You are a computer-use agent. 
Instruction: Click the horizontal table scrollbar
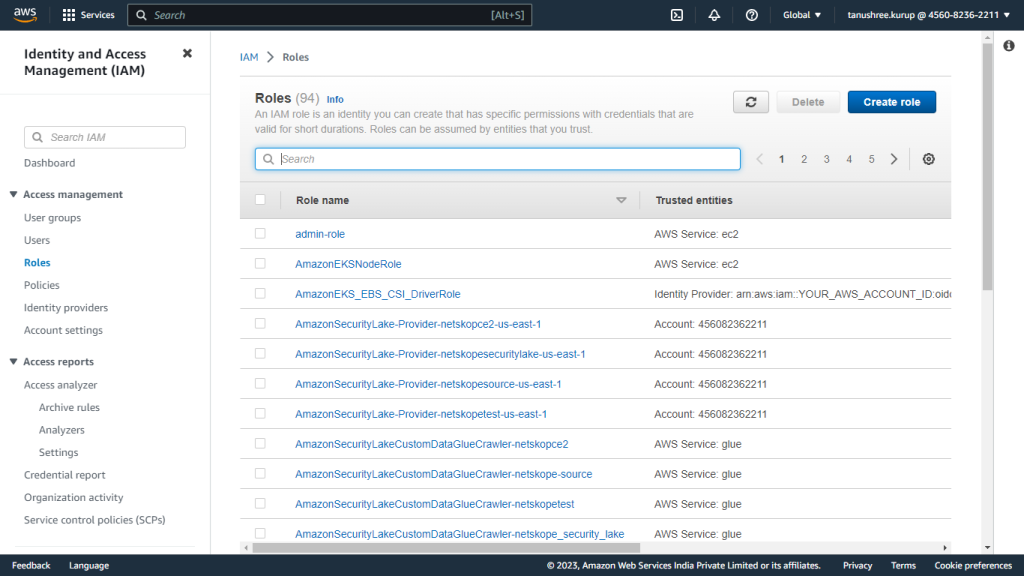click(x=446, y=548)
